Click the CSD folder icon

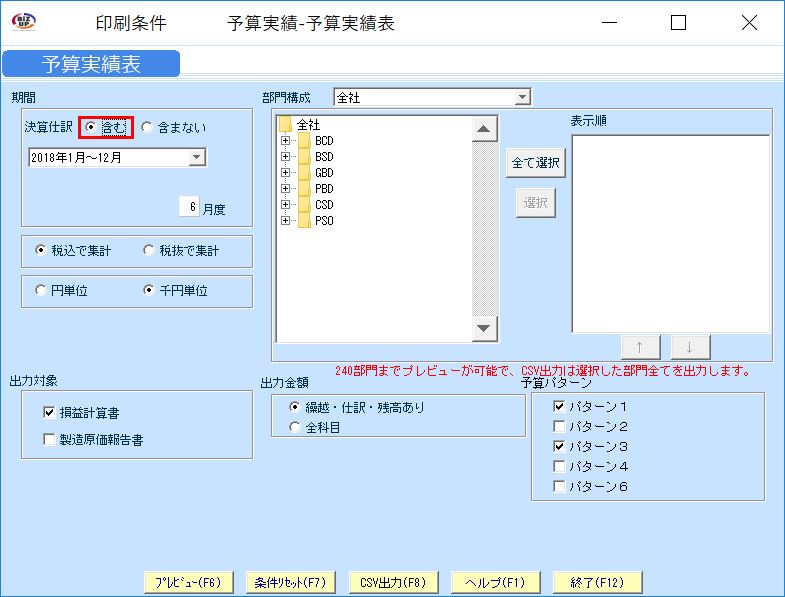(x=304, y=205)
